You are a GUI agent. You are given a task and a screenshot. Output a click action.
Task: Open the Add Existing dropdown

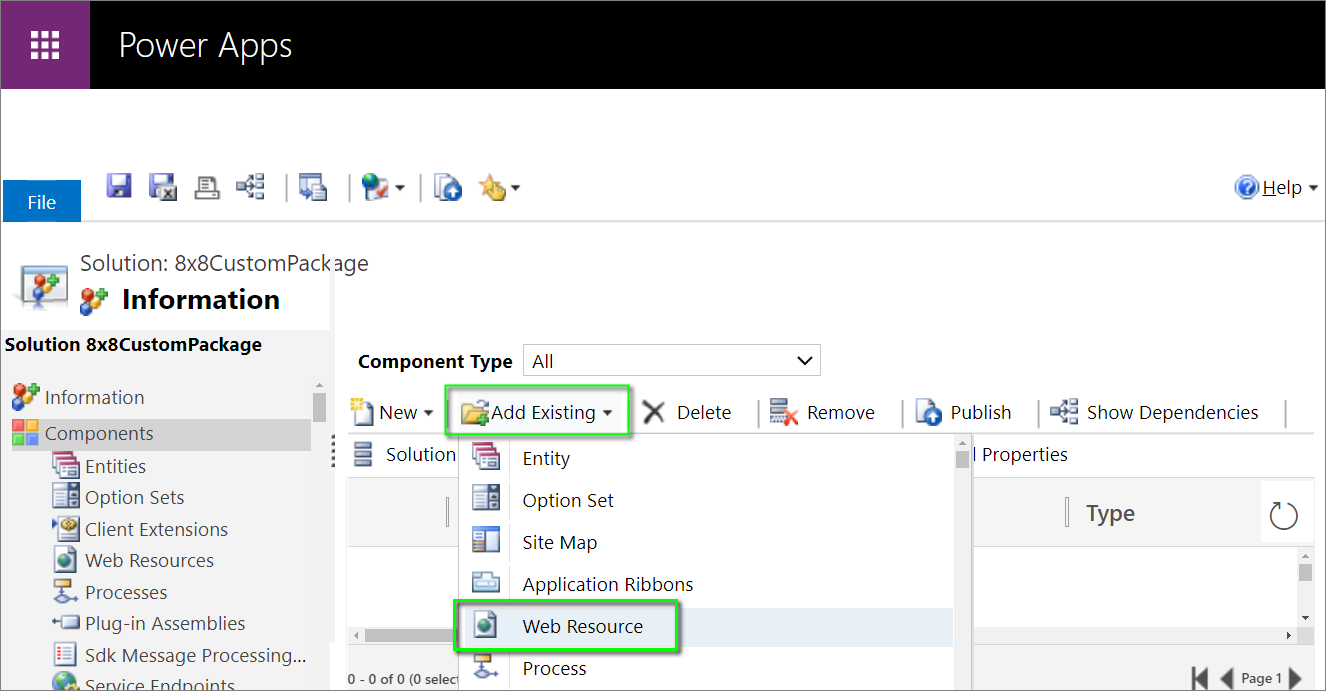point(537,412)
